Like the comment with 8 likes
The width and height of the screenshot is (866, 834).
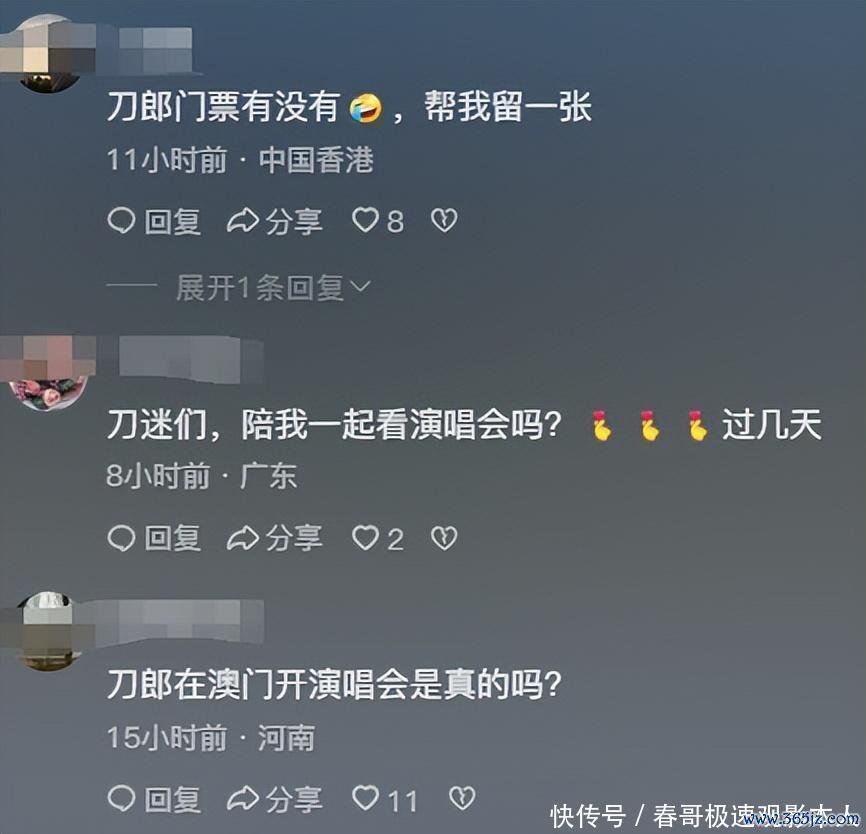(x=378, y=221)
